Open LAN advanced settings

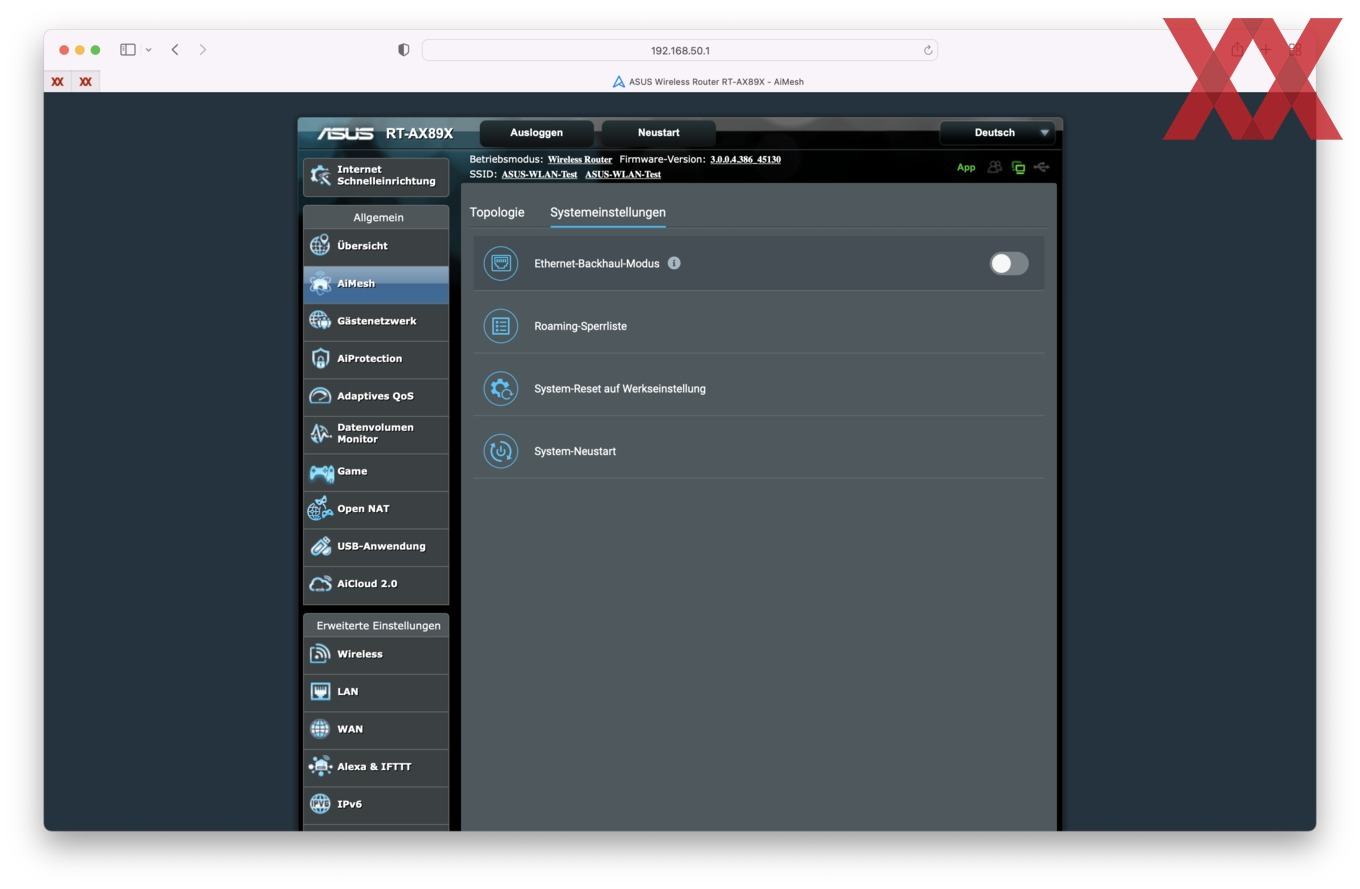[x=376, y=692]
